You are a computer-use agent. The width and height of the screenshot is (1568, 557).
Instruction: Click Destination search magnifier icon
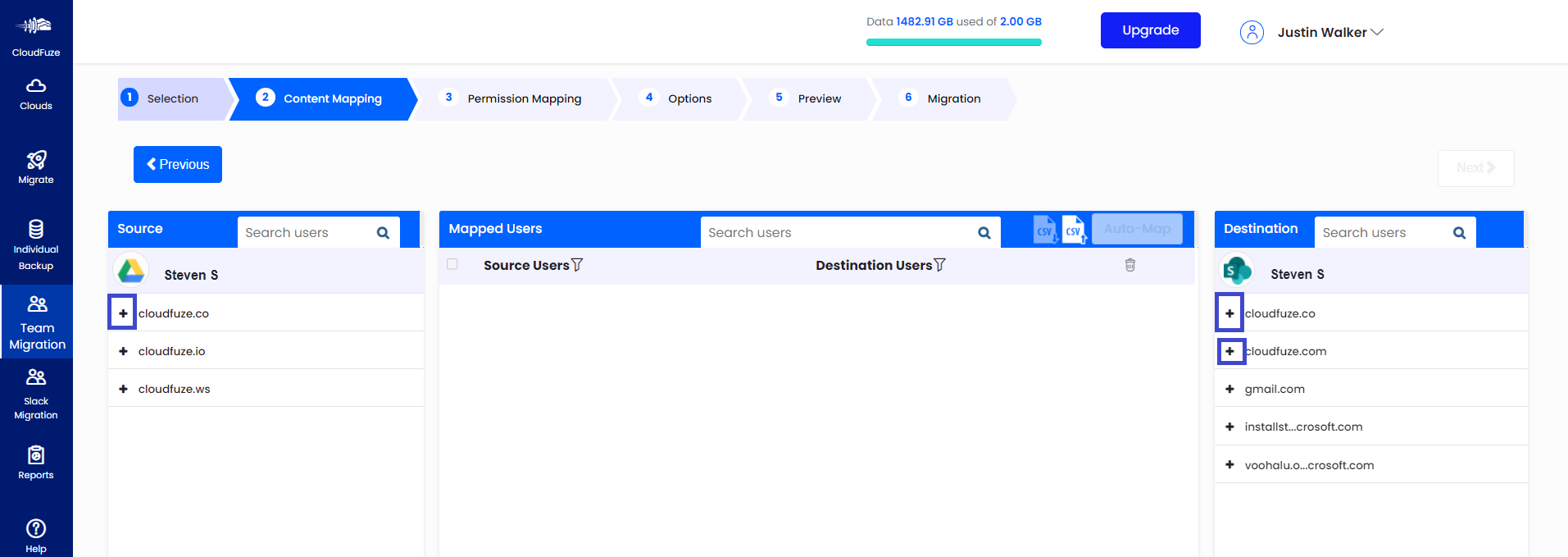pos(1459,233)
